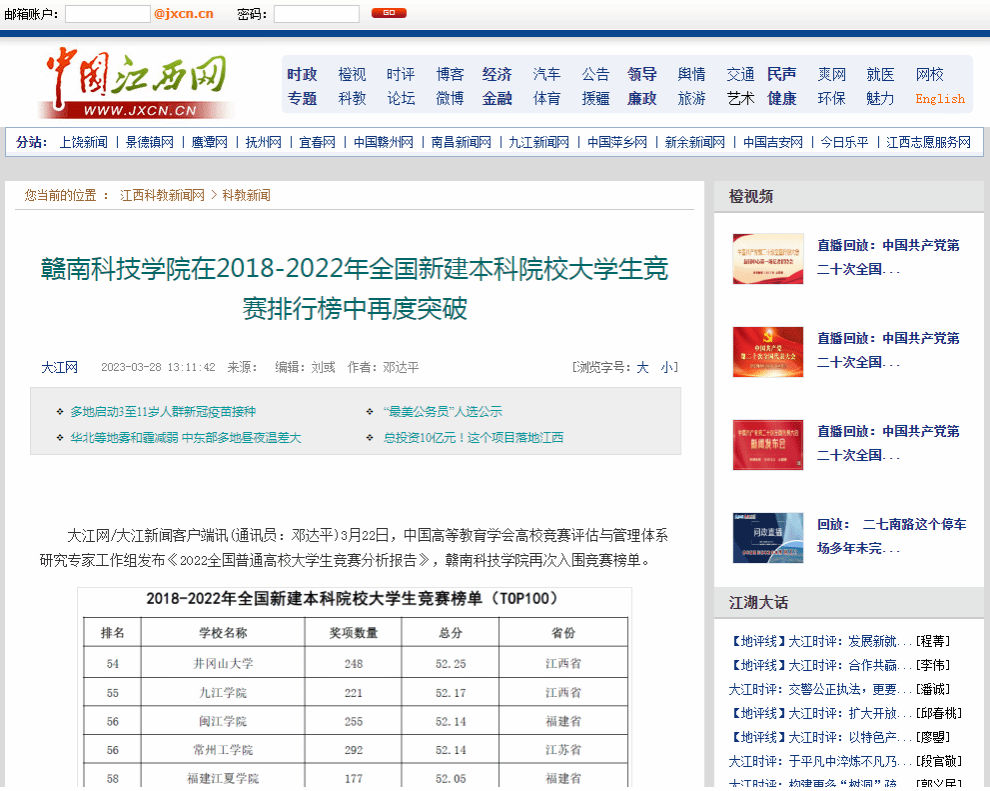Open 多地启动3至11岁人群新冠疫苗接种 news link
Viewport: 990px width, 791px height.
coord(163,411)
